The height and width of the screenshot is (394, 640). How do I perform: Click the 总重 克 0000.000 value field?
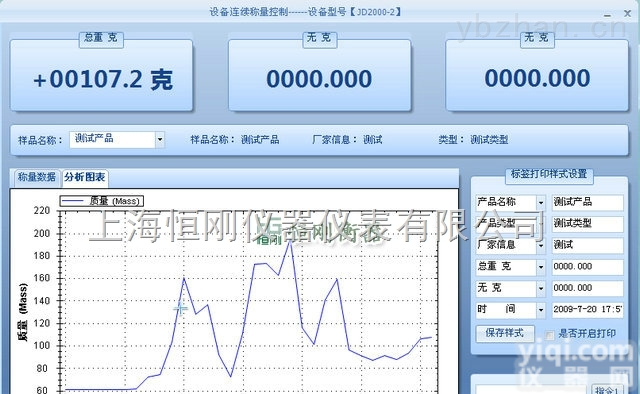(x=587, y=267)
